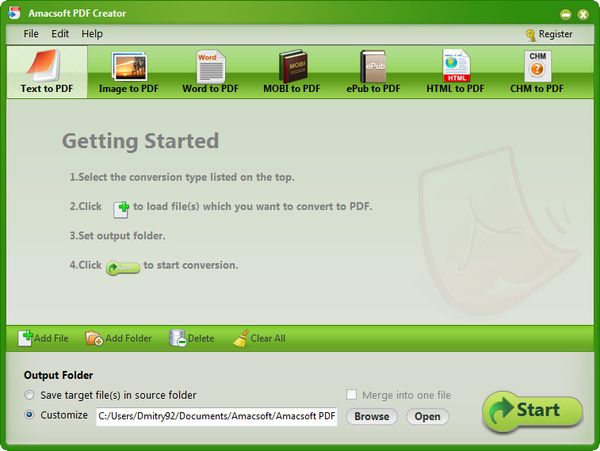Select MOBI to PDF conversion
Screen dimensions: 600x451
click(292, 72)
